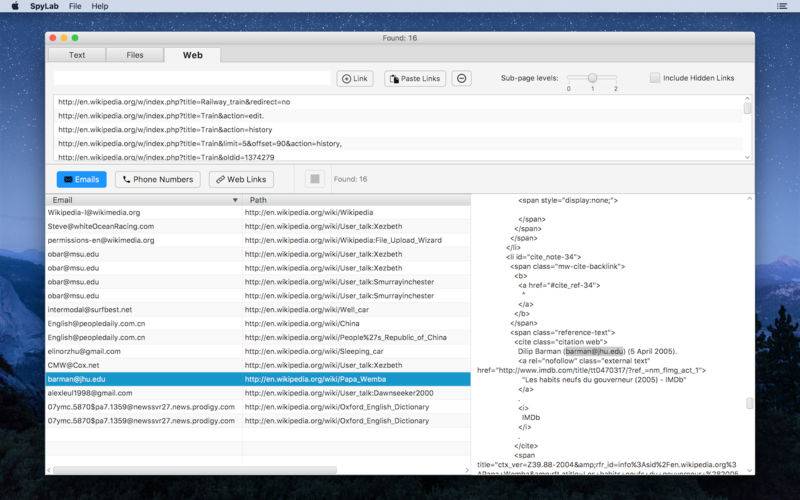Switch to the Text tab
Image resolution: width=800 pixels, height=500 pixels.
pyautogui.click(x=77, y=55)
